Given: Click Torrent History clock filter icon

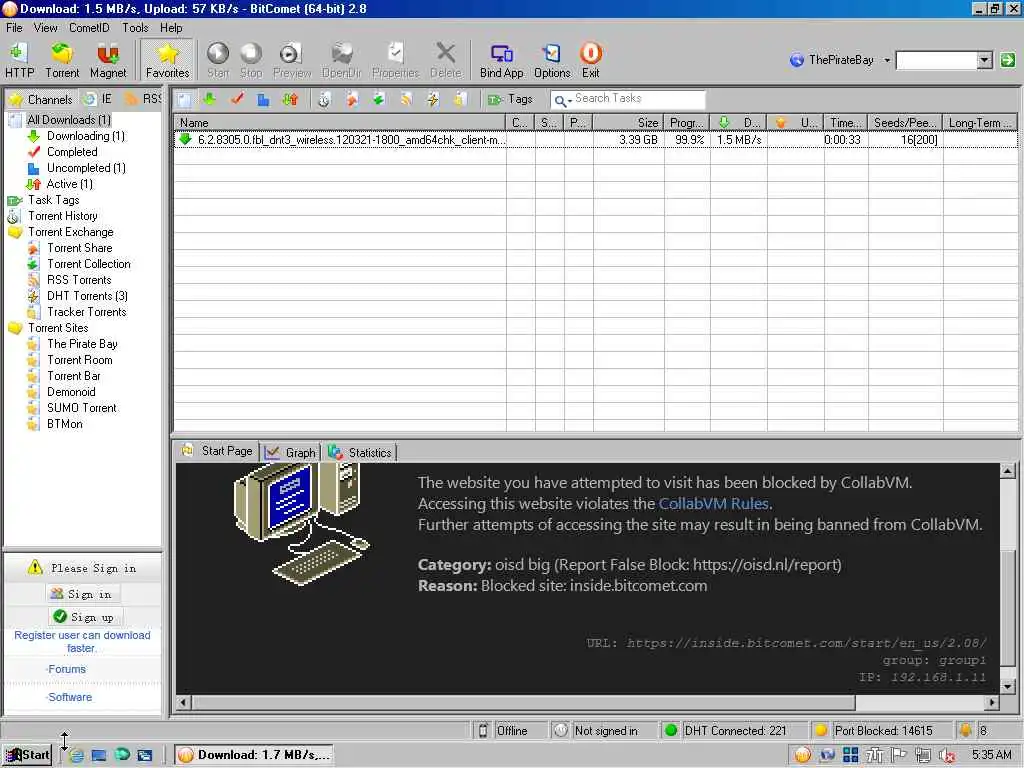Looking at the screenshot, I should (325, 99).
